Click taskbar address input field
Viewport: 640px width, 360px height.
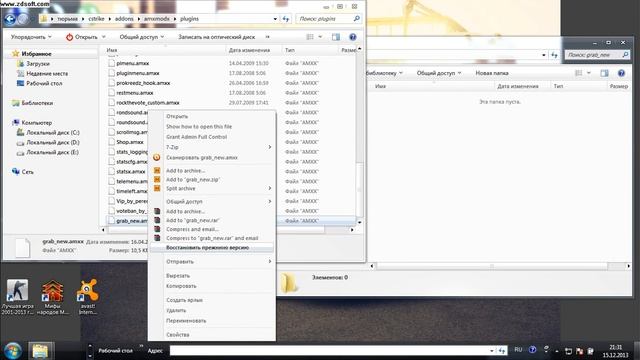tap(331, 351)
